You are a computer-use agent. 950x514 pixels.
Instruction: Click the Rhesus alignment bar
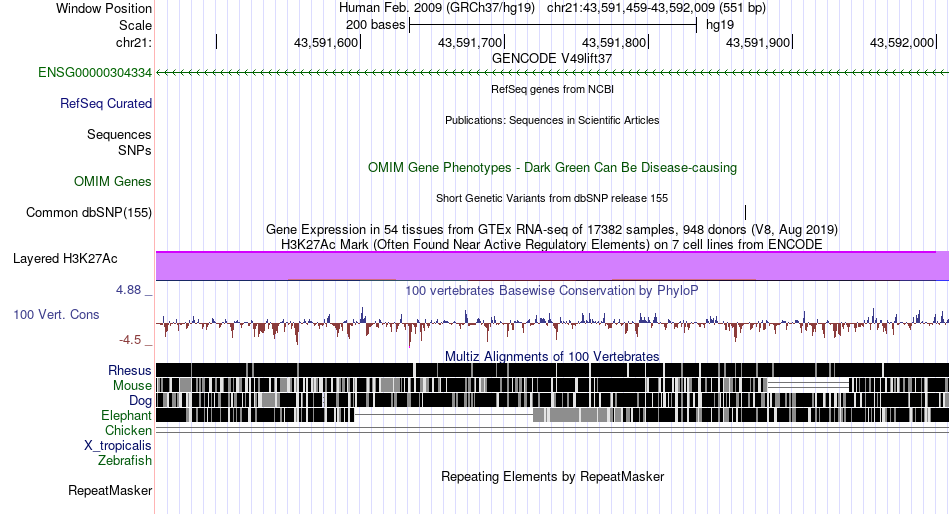pos(552,370)
